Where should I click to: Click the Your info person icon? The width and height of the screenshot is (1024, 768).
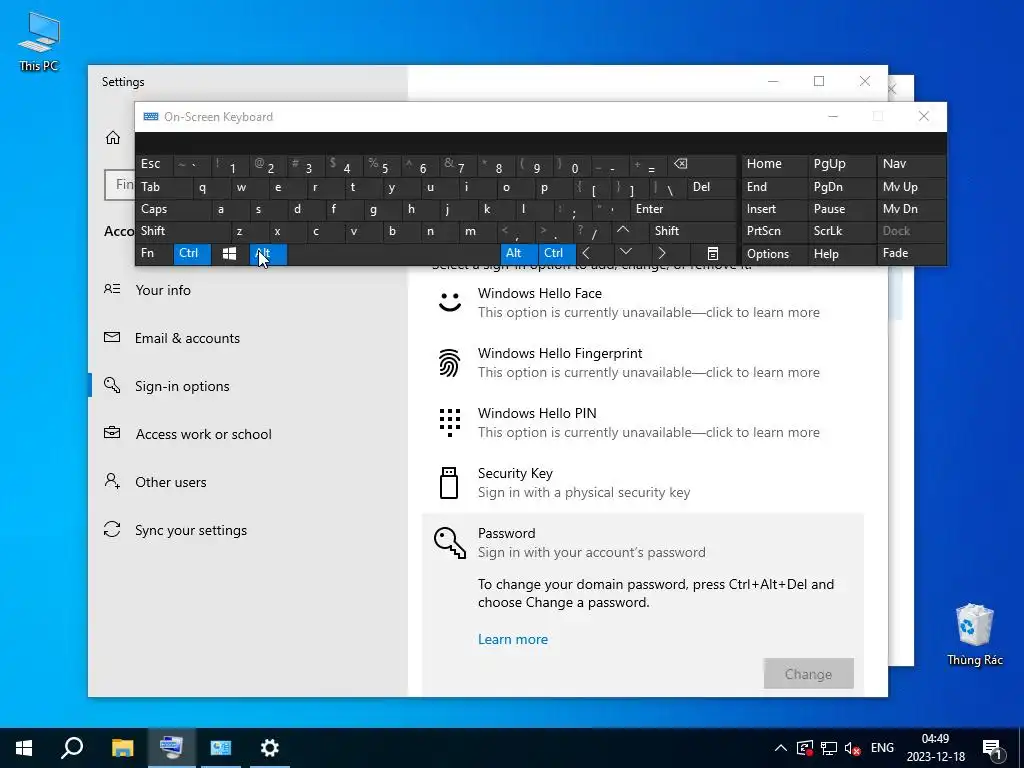coord(112,289)
